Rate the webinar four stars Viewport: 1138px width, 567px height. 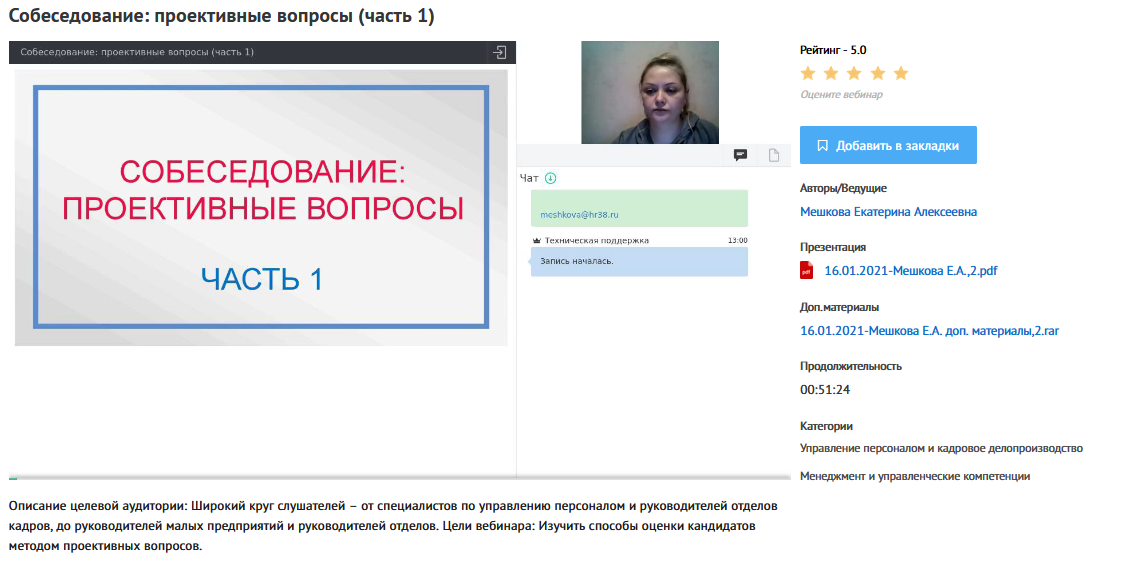coord(877,74)
